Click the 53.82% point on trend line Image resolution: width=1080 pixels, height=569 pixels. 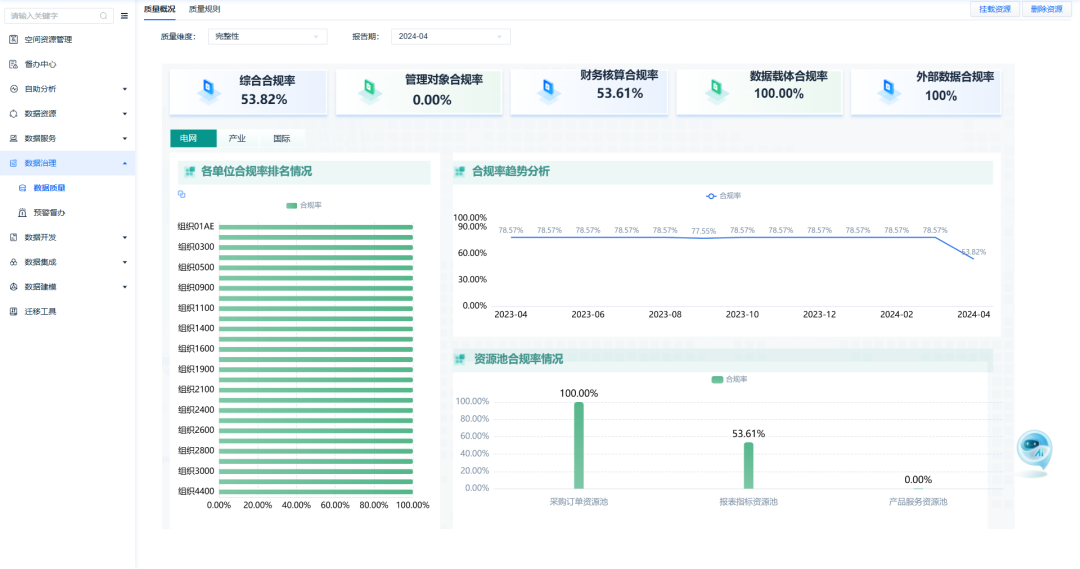click(973, 258)
